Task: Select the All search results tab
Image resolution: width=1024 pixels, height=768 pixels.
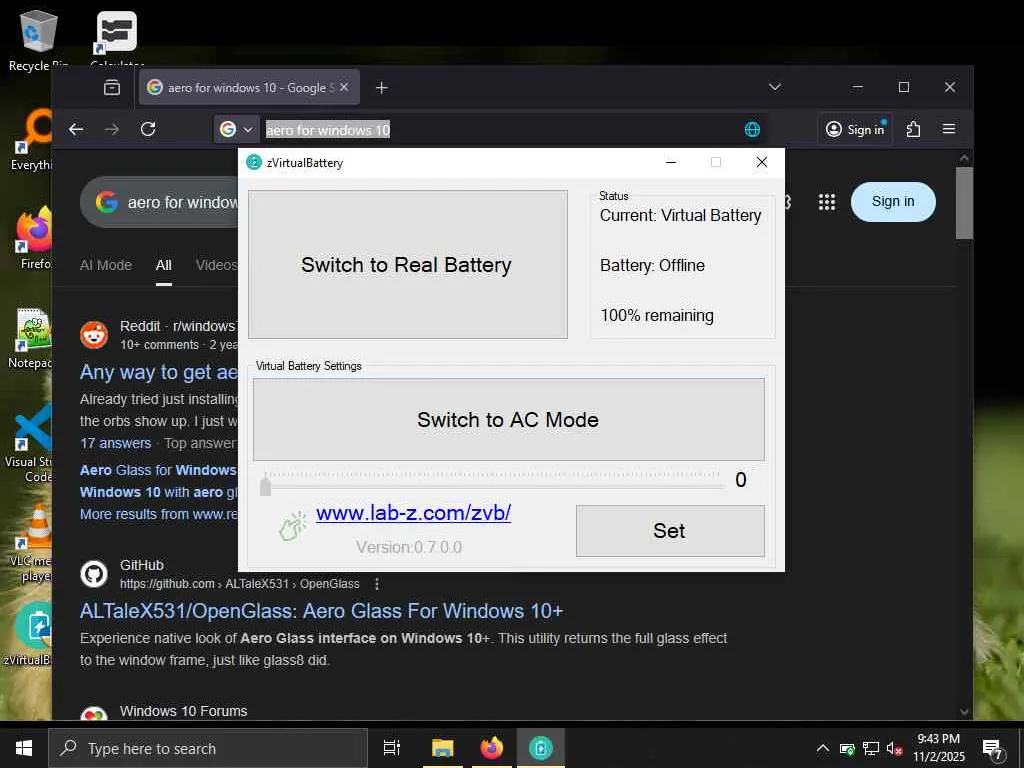Action: (164, 265)
